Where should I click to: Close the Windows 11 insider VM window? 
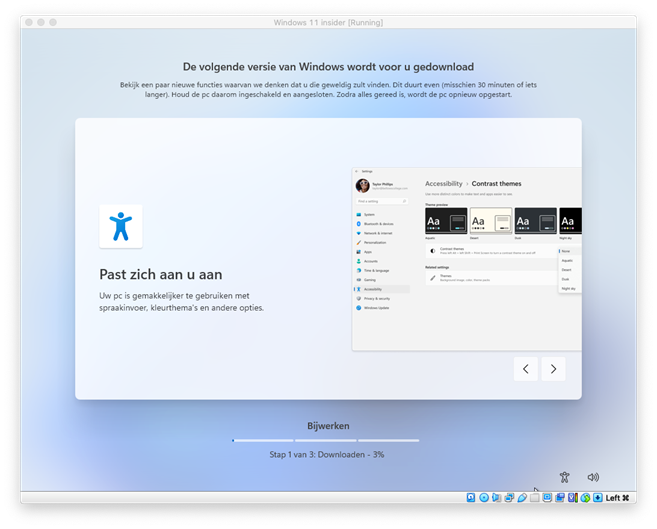coord(28,22)
